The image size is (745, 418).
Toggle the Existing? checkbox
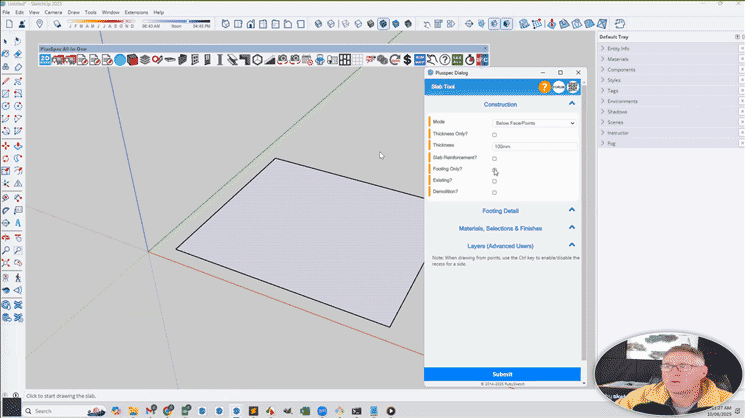pyautogui.click(x=494, y=181)
